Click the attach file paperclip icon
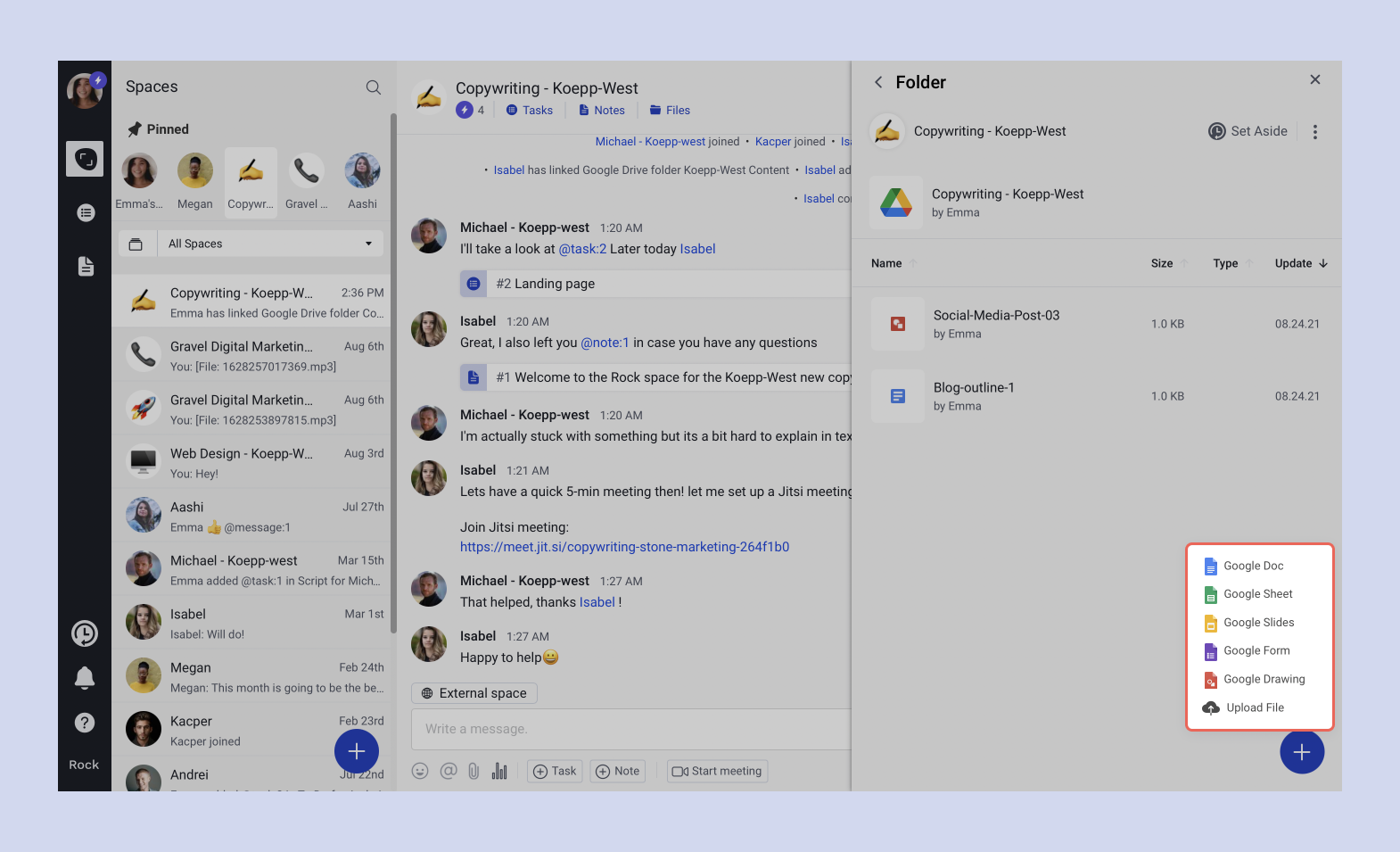 pyautogui.click(x=474, y=772)
